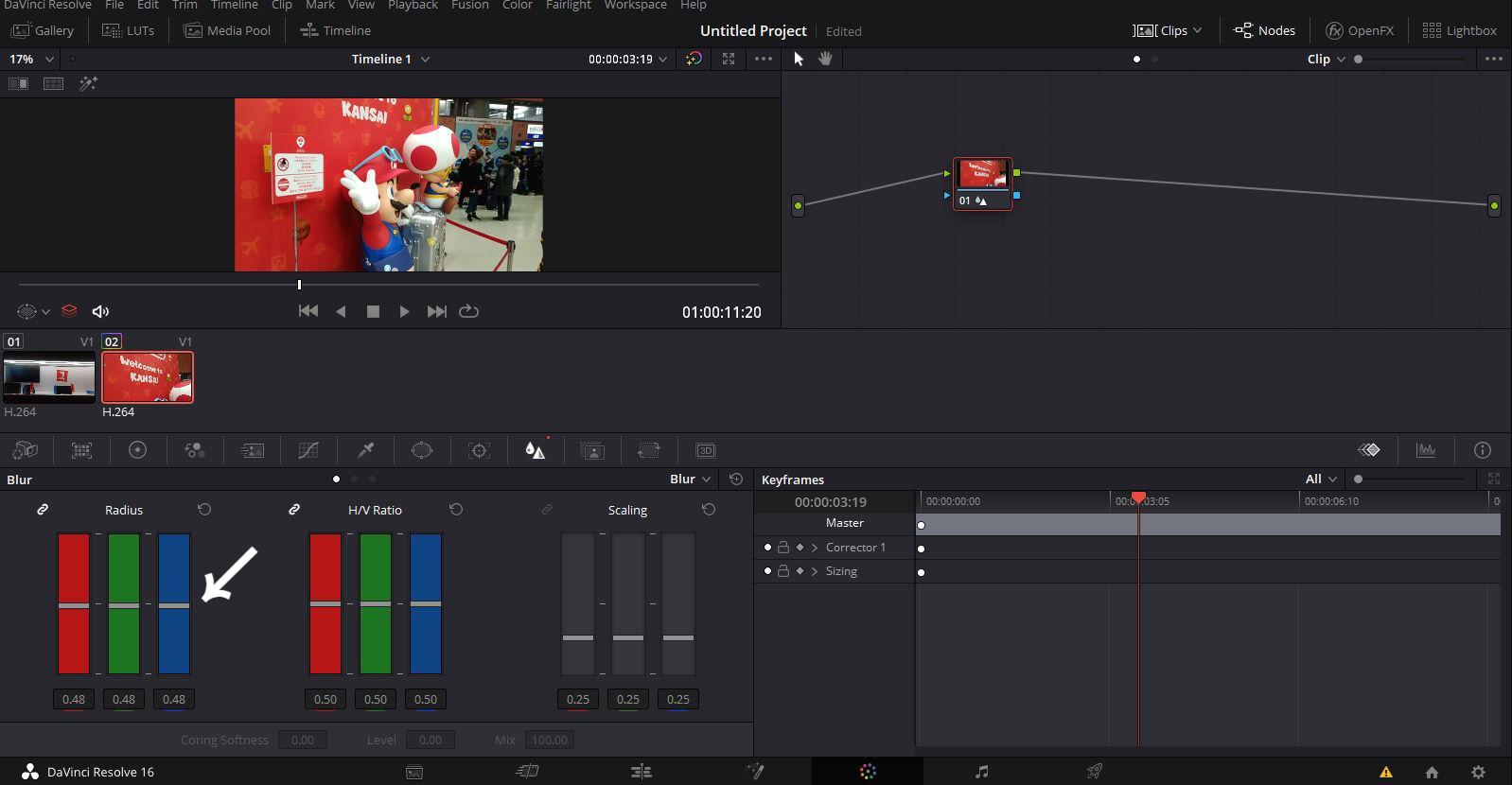Image resolution: width=1512 pixels, height=785 pixels.
Task: Open the Scopes palette
Action: click(1426, 450)
